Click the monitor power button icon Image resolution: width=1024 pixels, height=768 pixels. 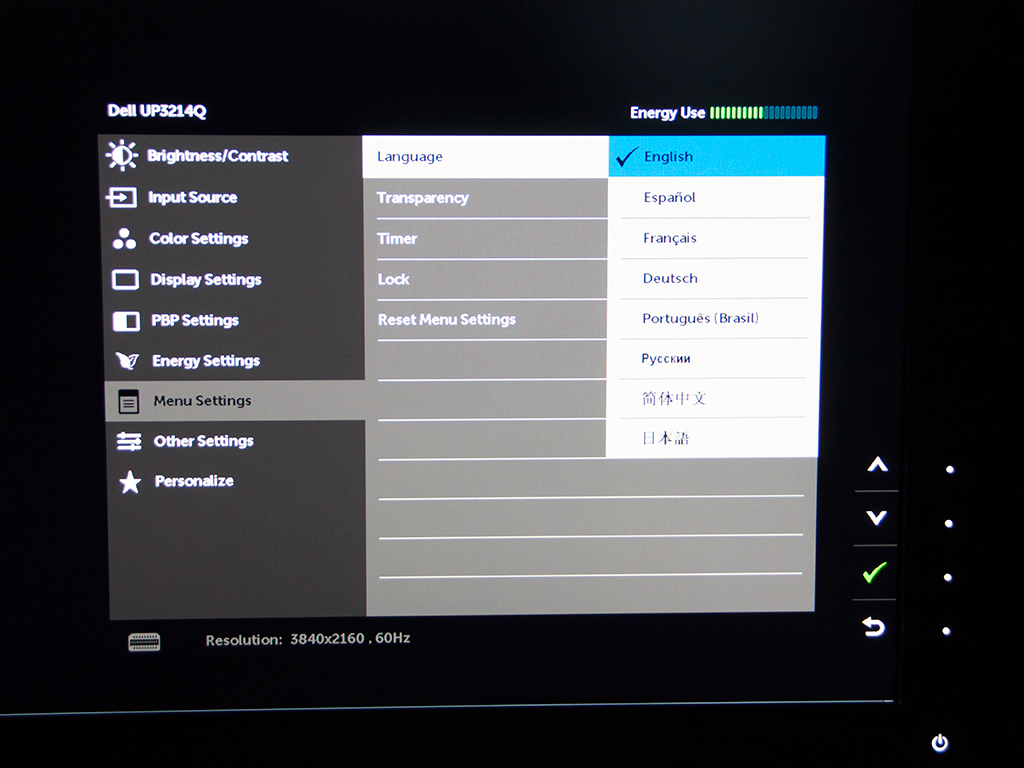(x=940, y=743)
